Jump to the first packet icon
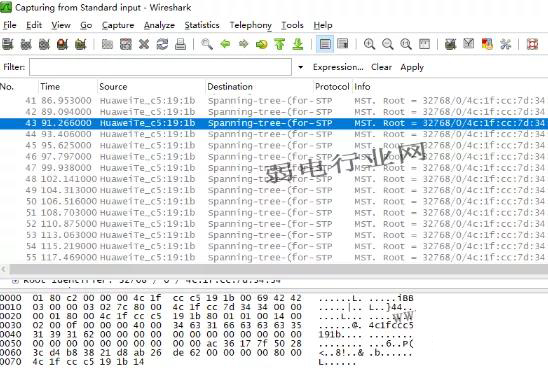Screen dimensions: 548x368 pyautogui.click(x=280, y=44)
